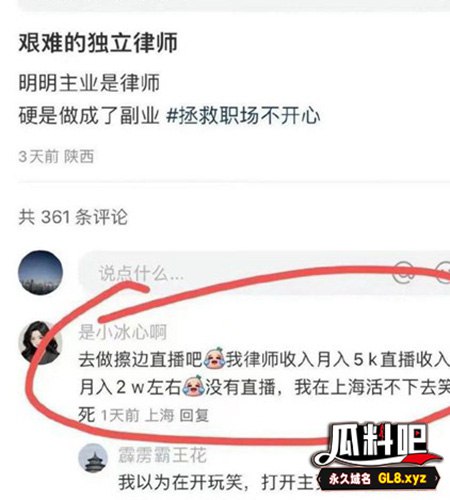
Task: Open username 霹雳霸王花
Action: pos(163,455)
